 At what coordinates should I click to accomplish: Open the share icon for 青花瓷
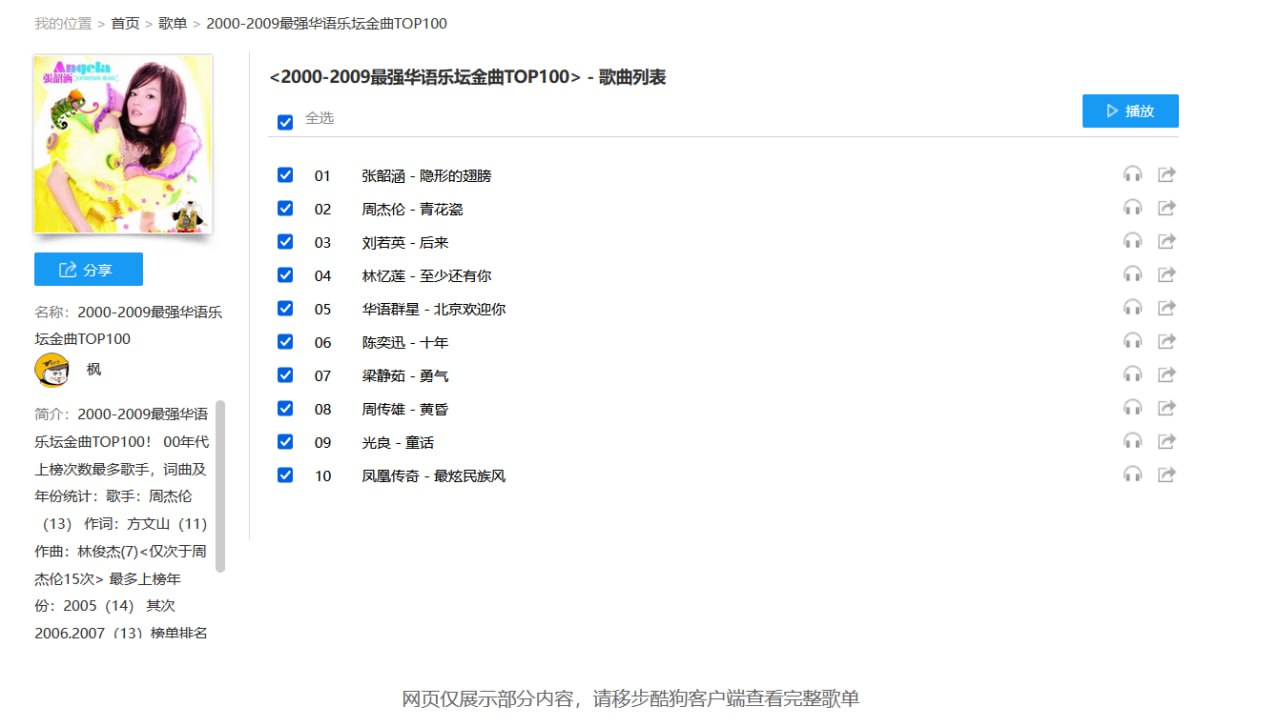click(1166, 207)
